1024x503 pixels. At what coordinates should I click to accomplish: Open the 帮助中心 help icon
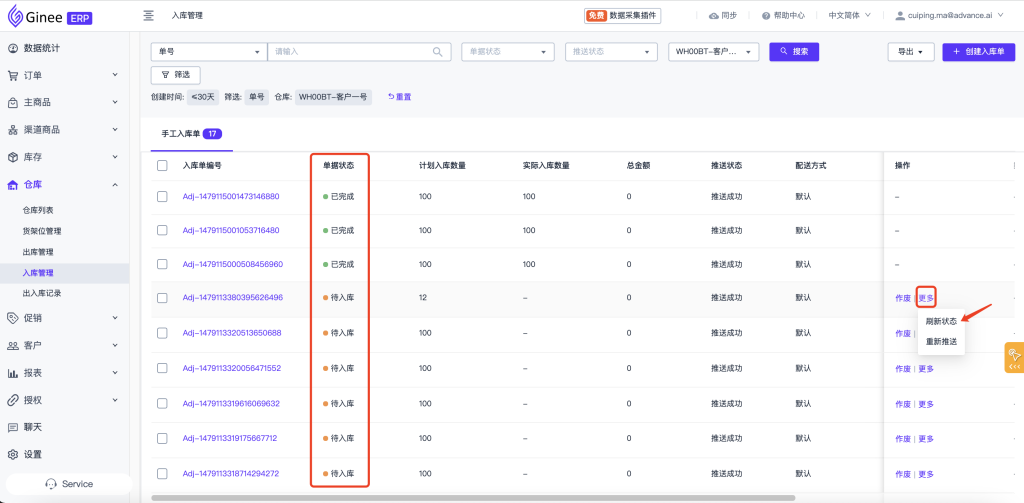click(766, 16)
